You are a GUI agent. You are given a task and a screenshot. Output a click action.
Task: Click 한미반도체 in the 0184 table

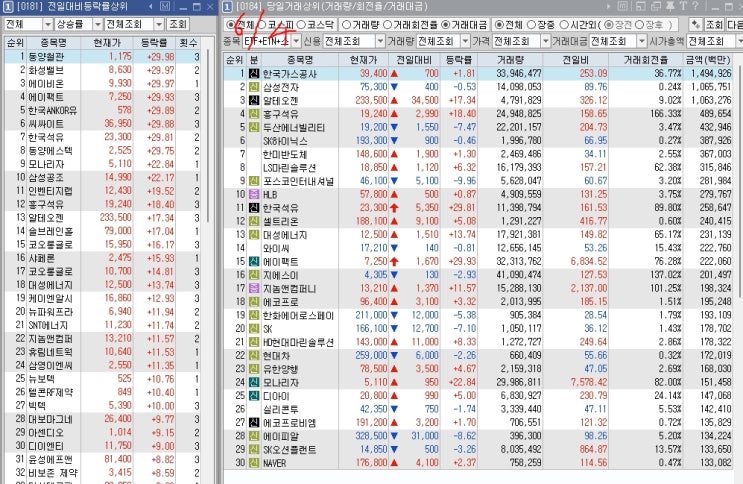pos(285,154)
